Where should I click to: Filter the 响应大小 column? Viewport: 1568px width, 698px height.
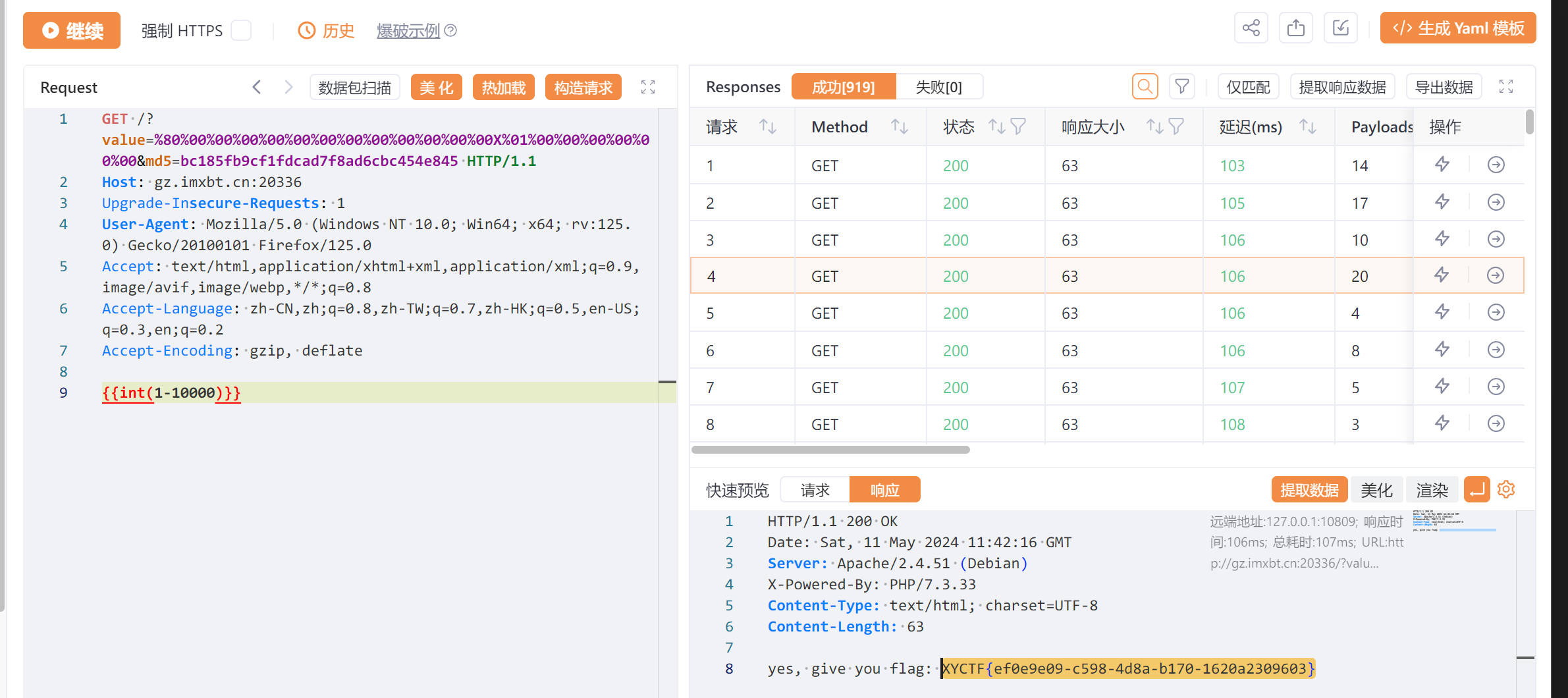(x=1176, y=126)
